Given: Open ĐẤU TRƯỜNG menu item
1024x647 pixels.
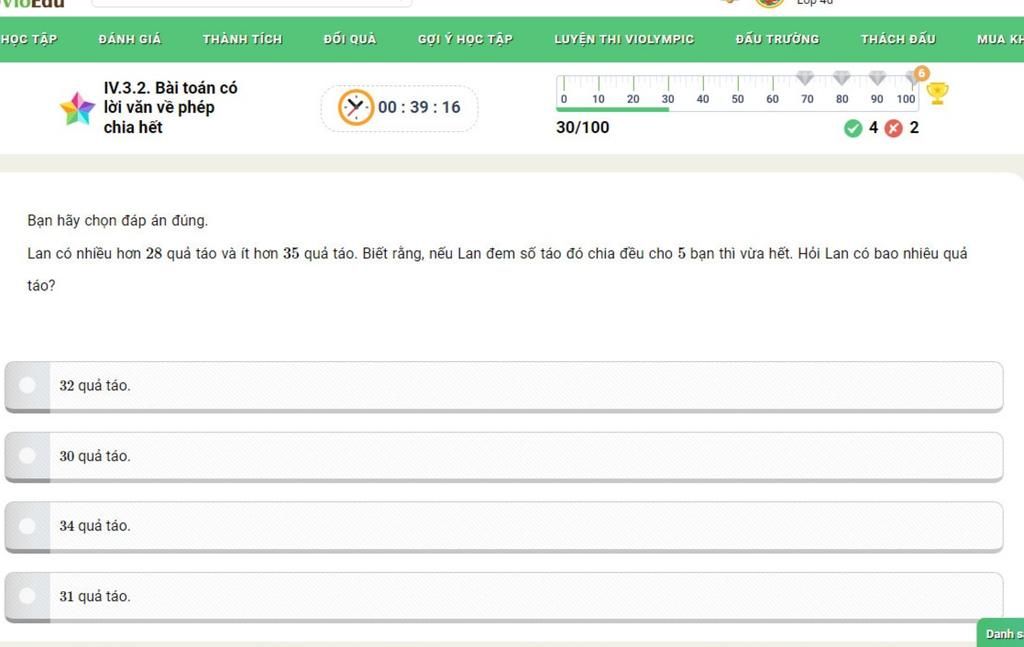Looking at the screenshot, I should 777,39.
